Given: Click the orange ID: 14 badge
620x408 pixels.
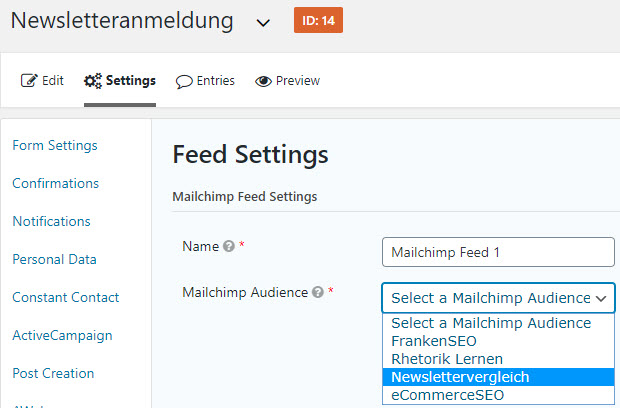Looking at the screenshot, I should 318,20.
